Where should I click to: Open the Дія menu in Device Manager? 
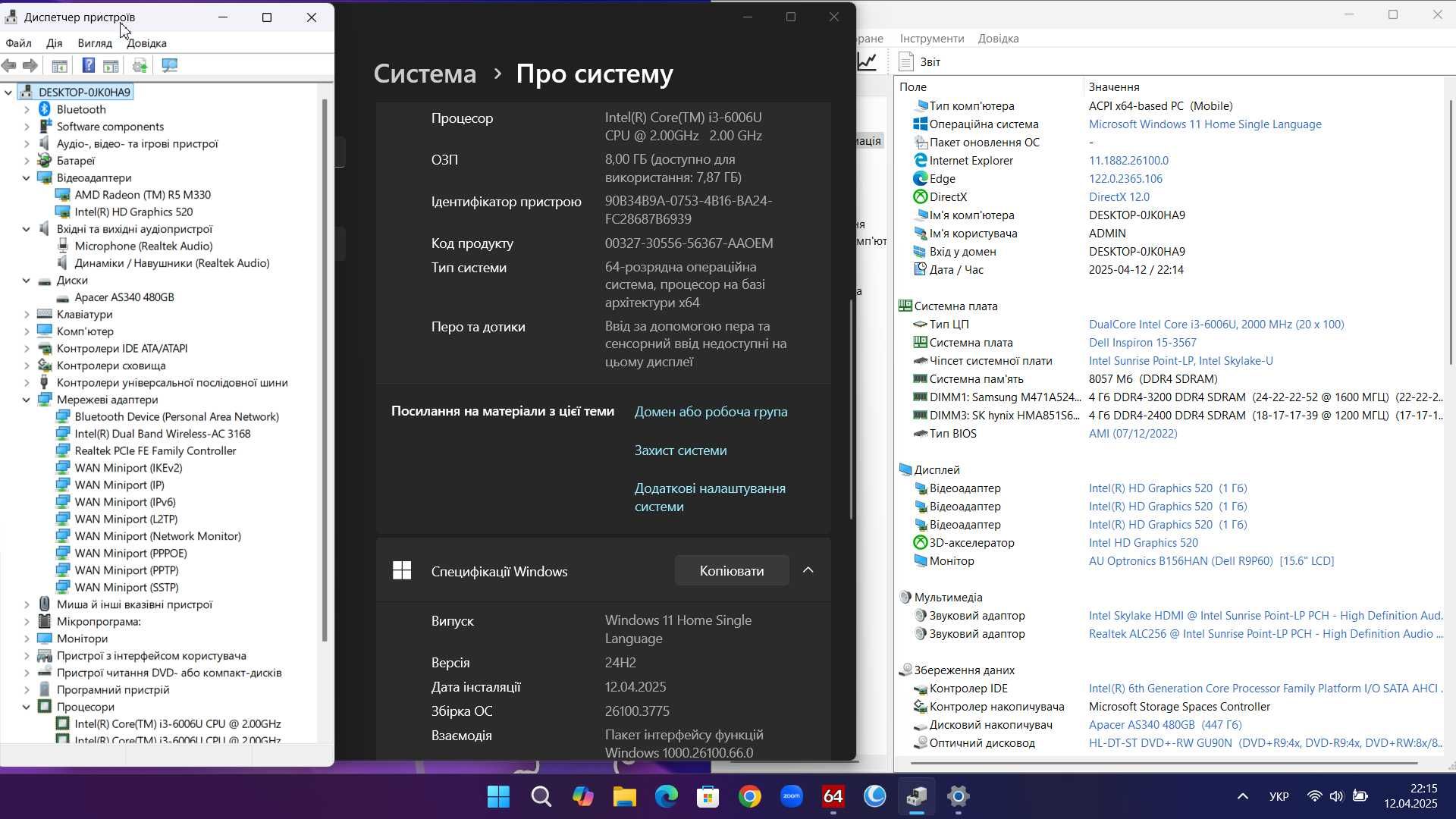coord(54,43)
